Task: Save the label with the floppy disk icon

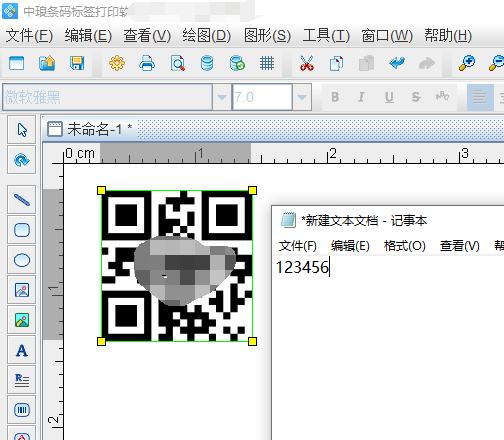Action: point(77,63)
